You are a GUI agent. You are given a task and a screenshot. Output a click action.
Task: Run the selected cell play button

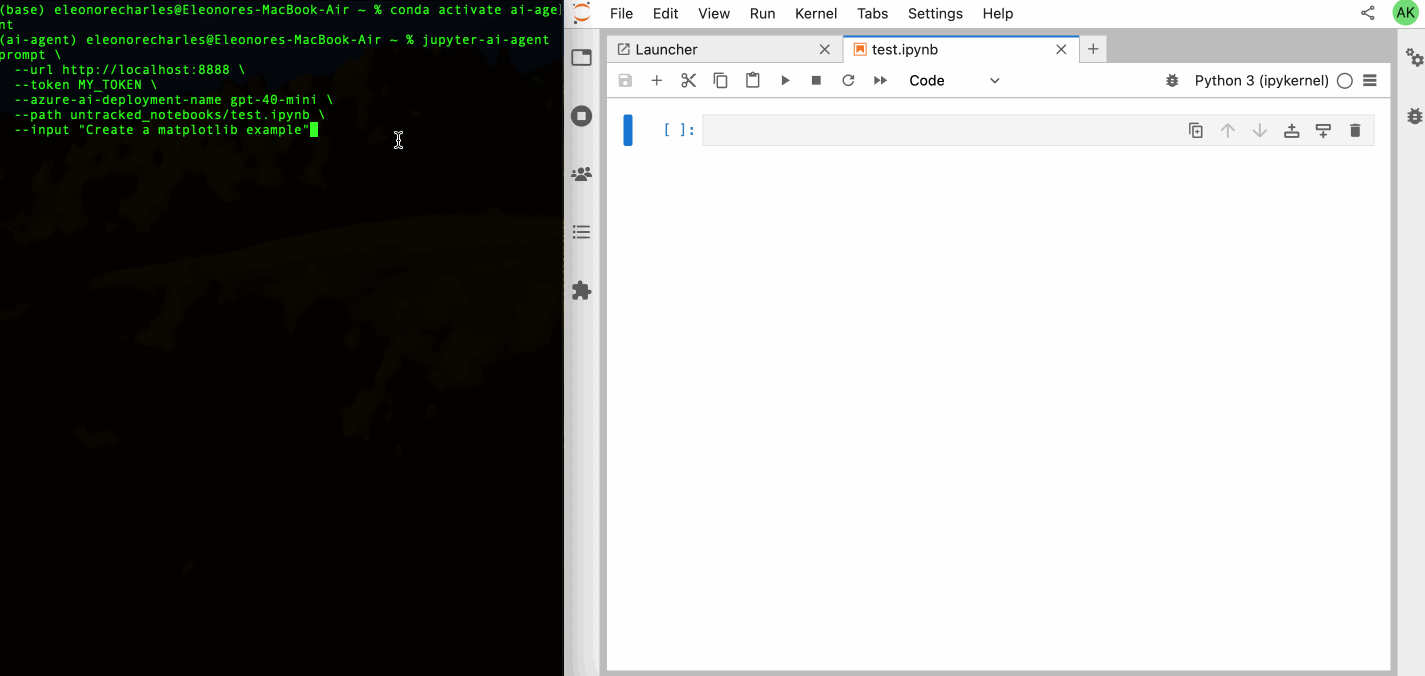coord(785,81)
